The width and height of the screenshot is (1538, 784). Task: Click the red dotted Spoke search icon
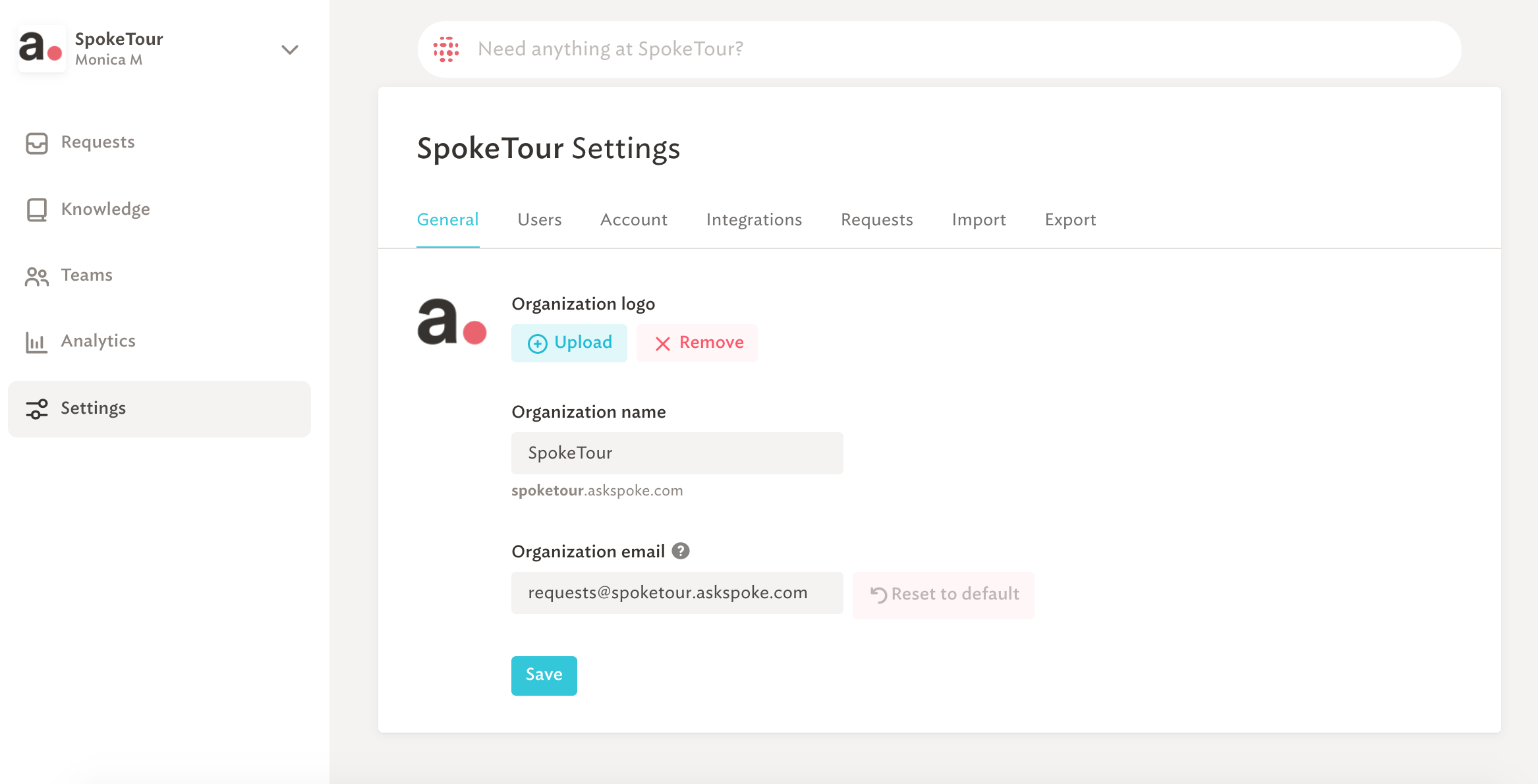pos(446,49)
